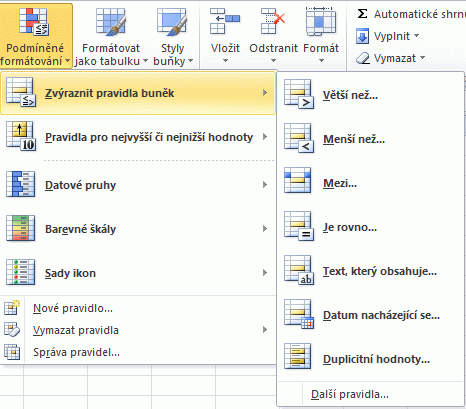The width and height of the screenshot is (466, 409).
Task: Open the Styly buňky dropdown arrow
Action: pos(190,61)
